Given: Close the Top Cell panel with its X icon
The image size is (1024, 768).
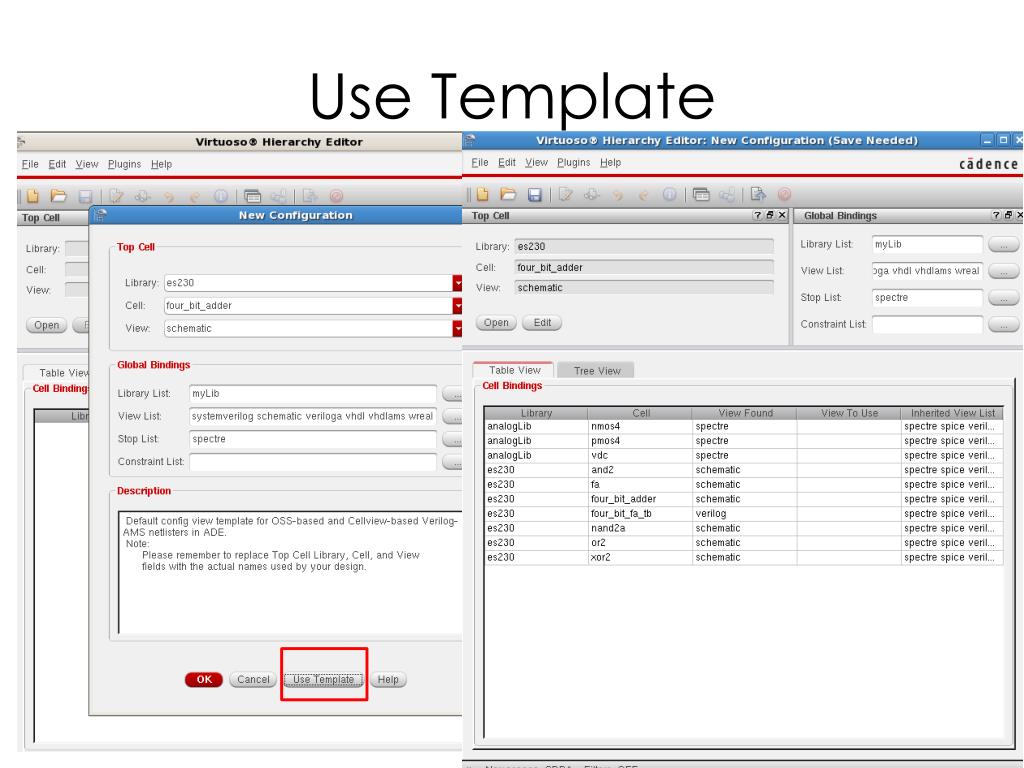Looking at the screenshot, I should pos(782,216).
